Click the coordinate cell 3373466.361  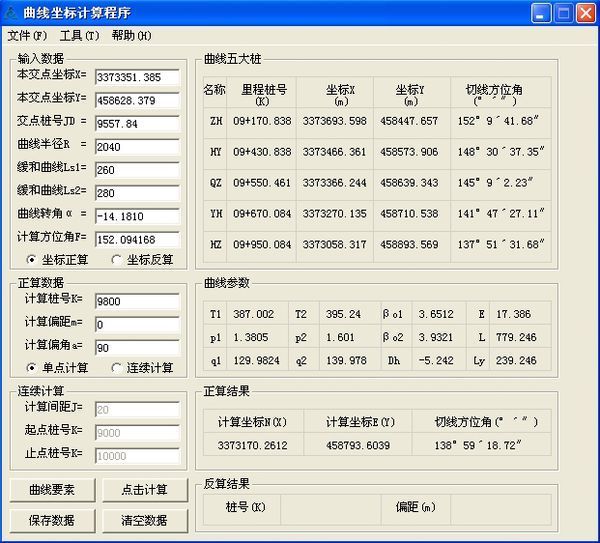pyautogui.click(x=335, y=152)
